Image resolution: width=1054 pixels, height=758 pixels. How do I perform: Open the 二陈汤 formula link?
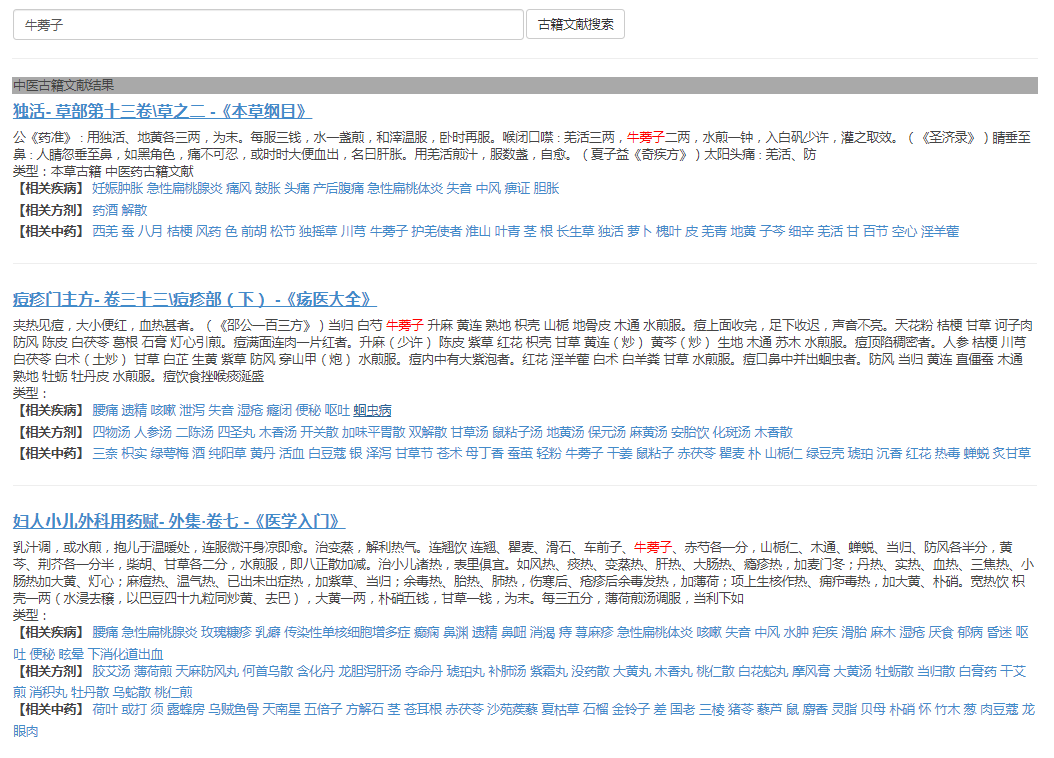click(194, 432)
